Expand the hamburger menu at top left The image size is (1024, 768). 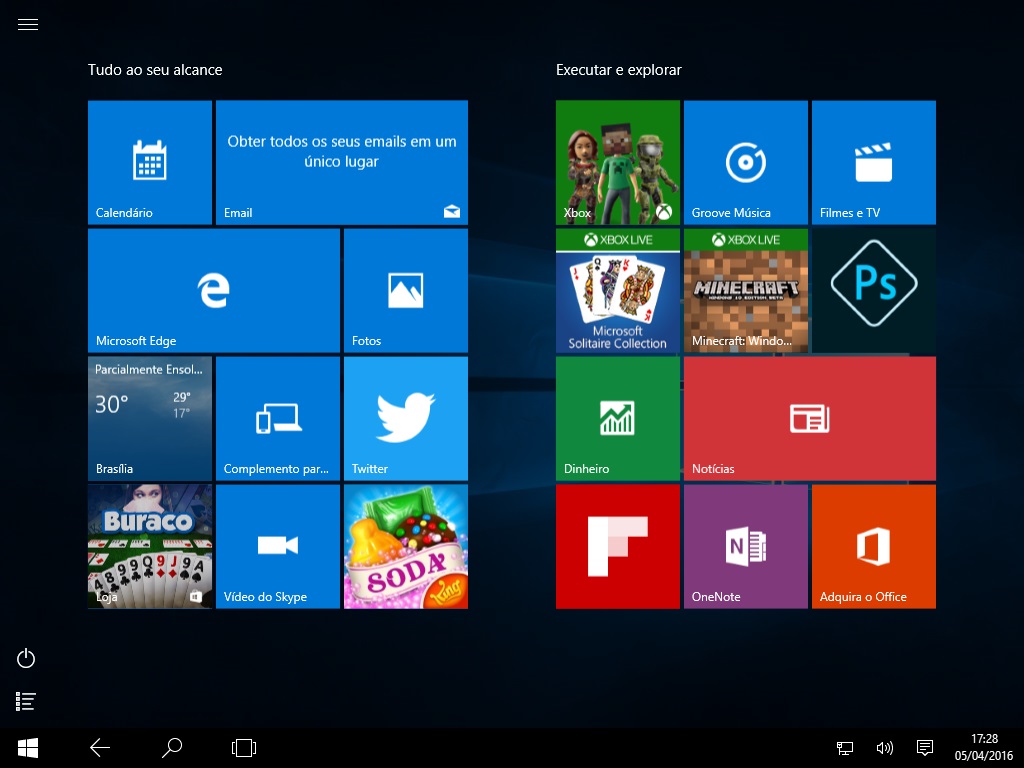[28, 25]
